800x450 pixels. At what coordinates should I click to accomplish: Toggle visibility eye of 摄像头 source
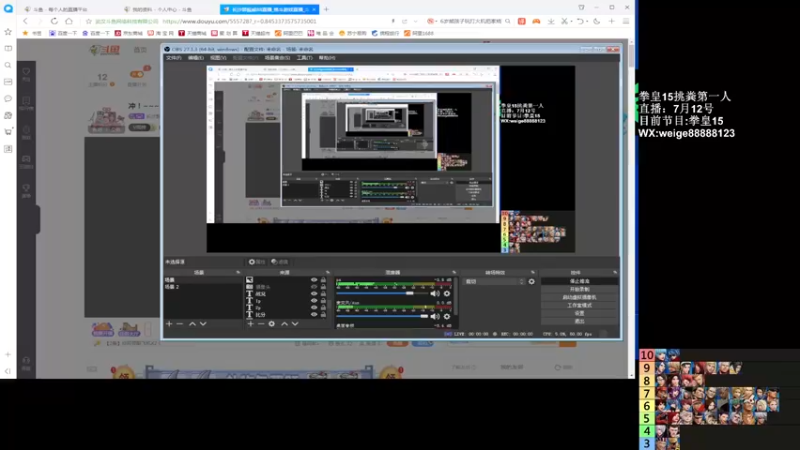click(314, 287)
